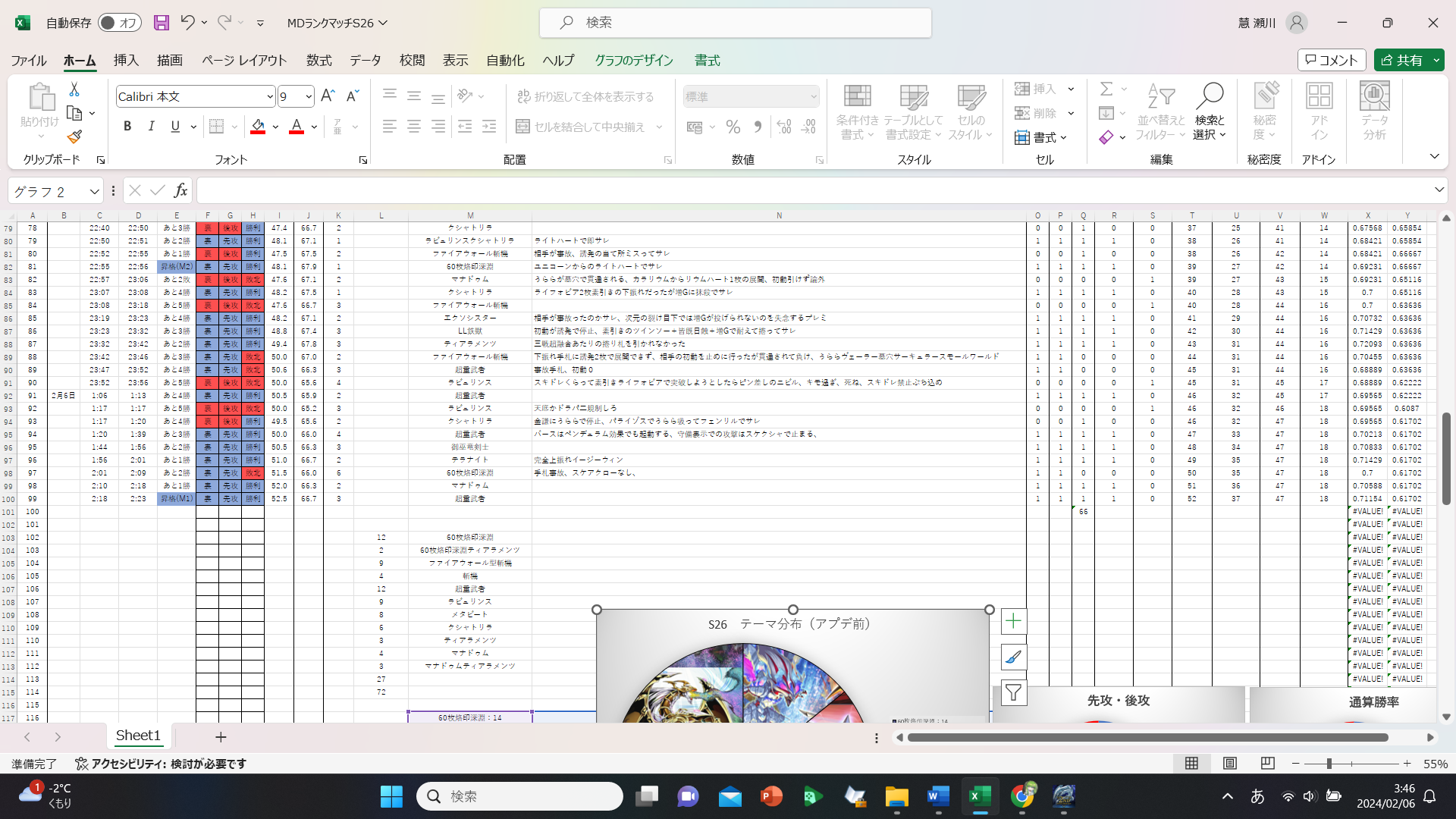Switch to the Insert tab
Viewport: 1456px width, 819px height.
click(126, 60)
